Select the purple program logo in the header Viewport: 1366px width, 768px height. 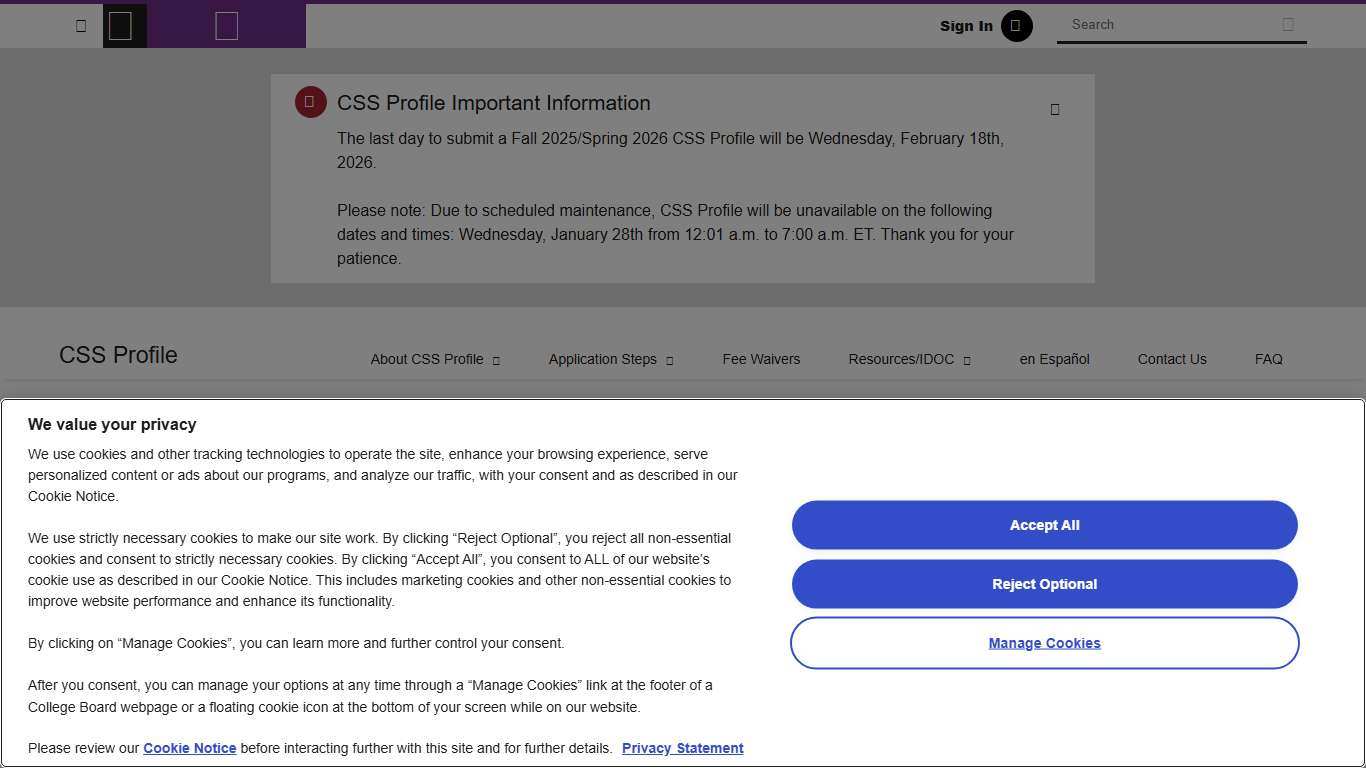click(x=226, y=25)
